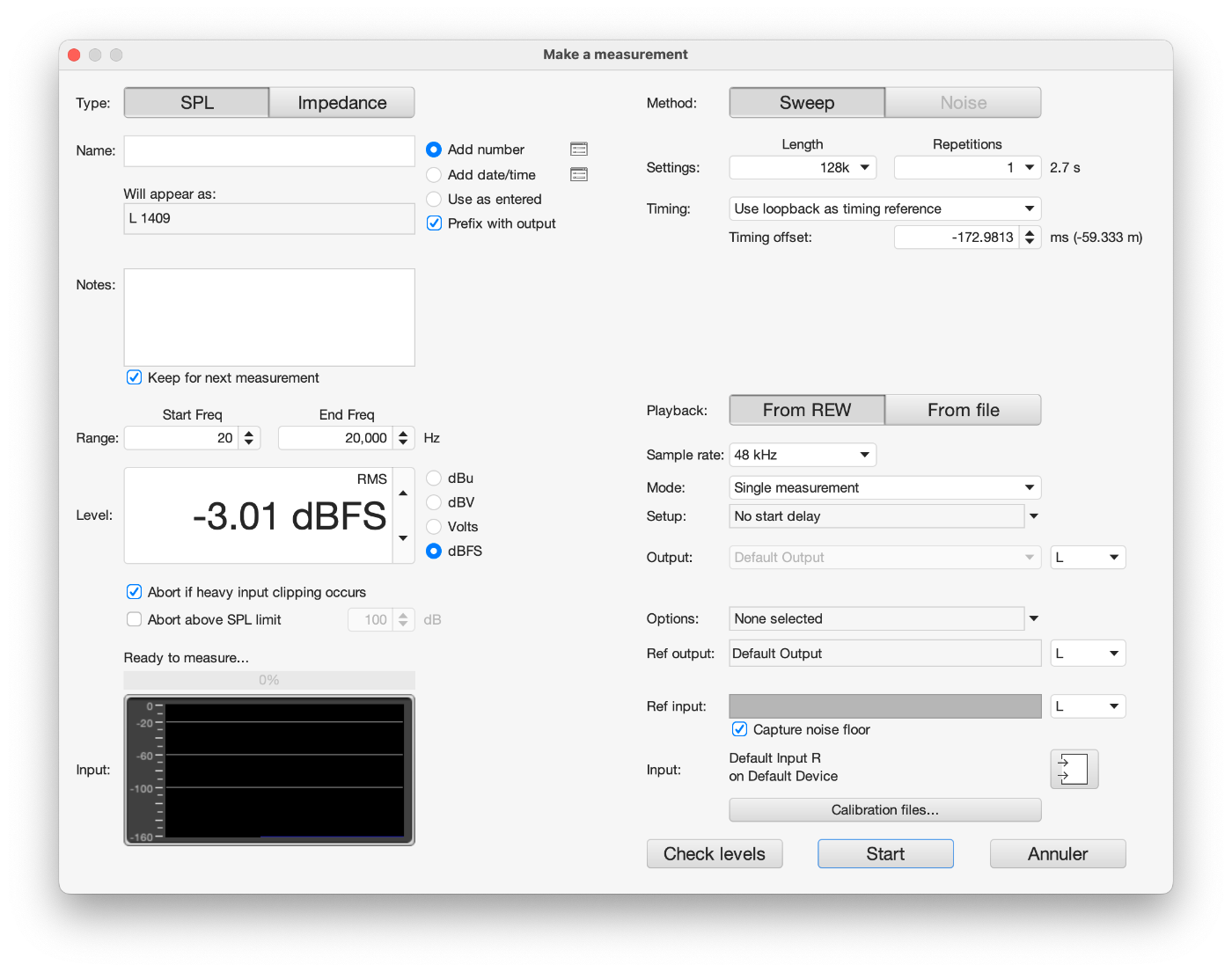1232x972 pixels.
Task: Select dBV level units
Action: (434, 502)
